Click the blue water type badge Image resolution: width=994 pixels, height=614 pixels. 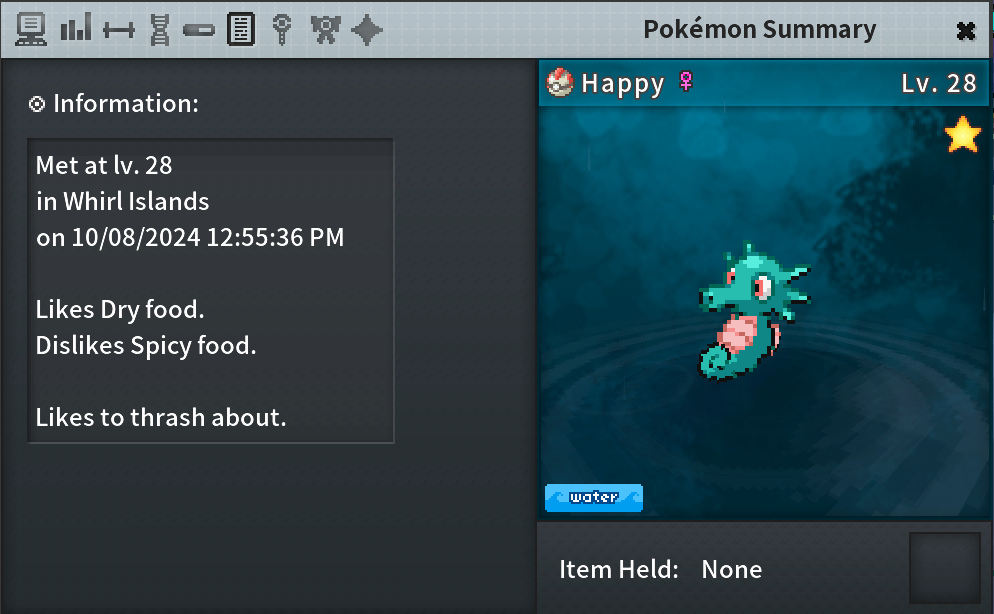(594, 497)
